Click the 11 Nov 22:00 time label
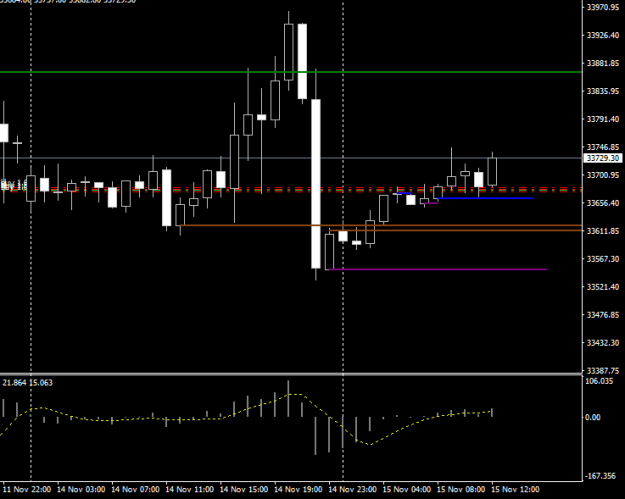 click(x=27, y=489)
